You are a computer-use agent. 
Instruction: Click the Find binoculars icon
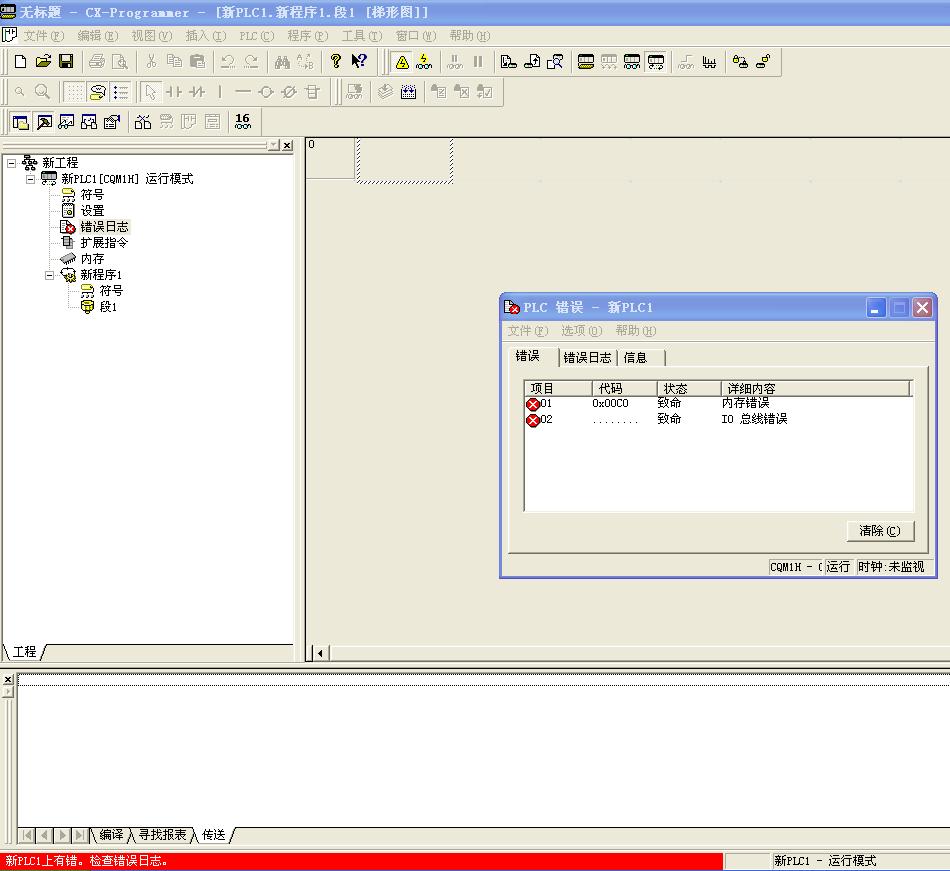point(282,62)
